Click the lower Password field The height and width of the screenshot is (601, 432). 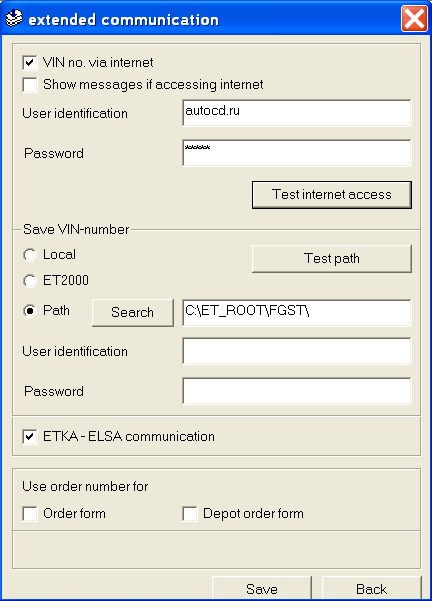(297, 391)
